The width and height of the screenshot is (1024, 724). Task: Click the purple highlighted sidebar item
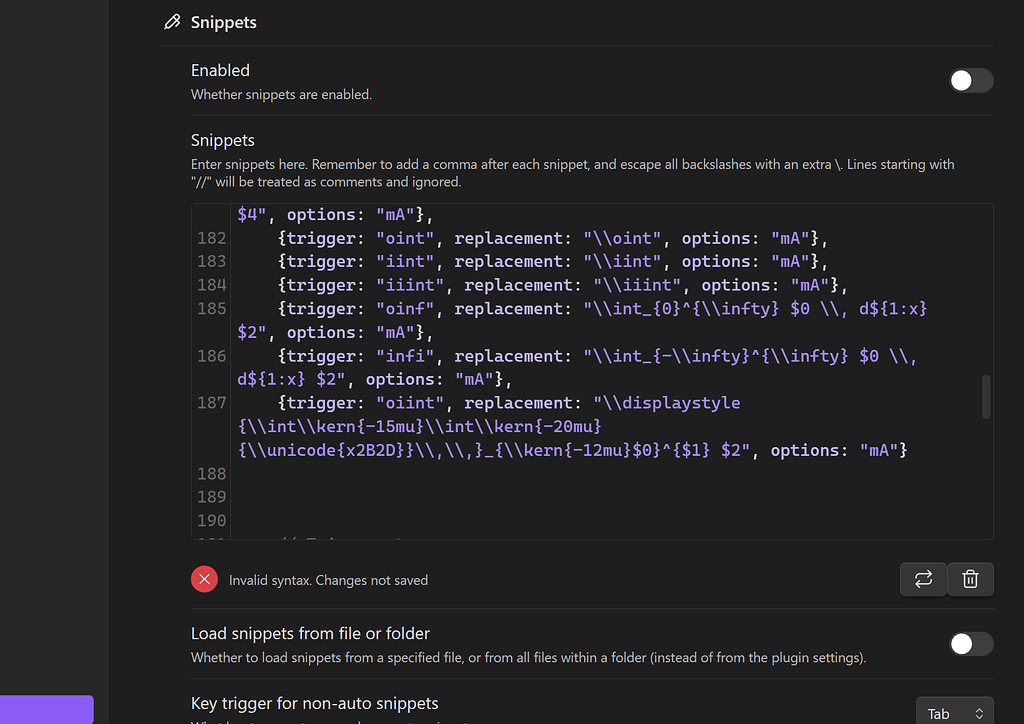pyautogui.click(x=46, y=709)
